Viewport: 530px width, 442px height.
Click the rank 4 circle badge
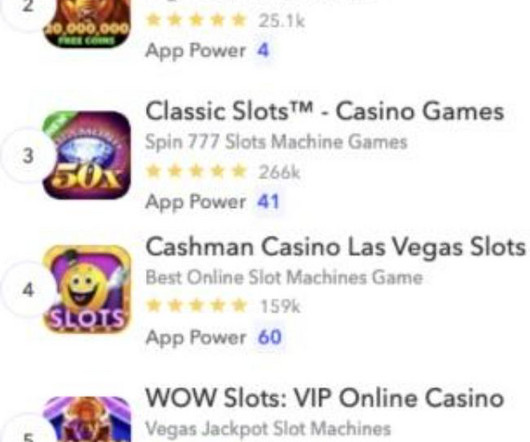pos(28,290)
